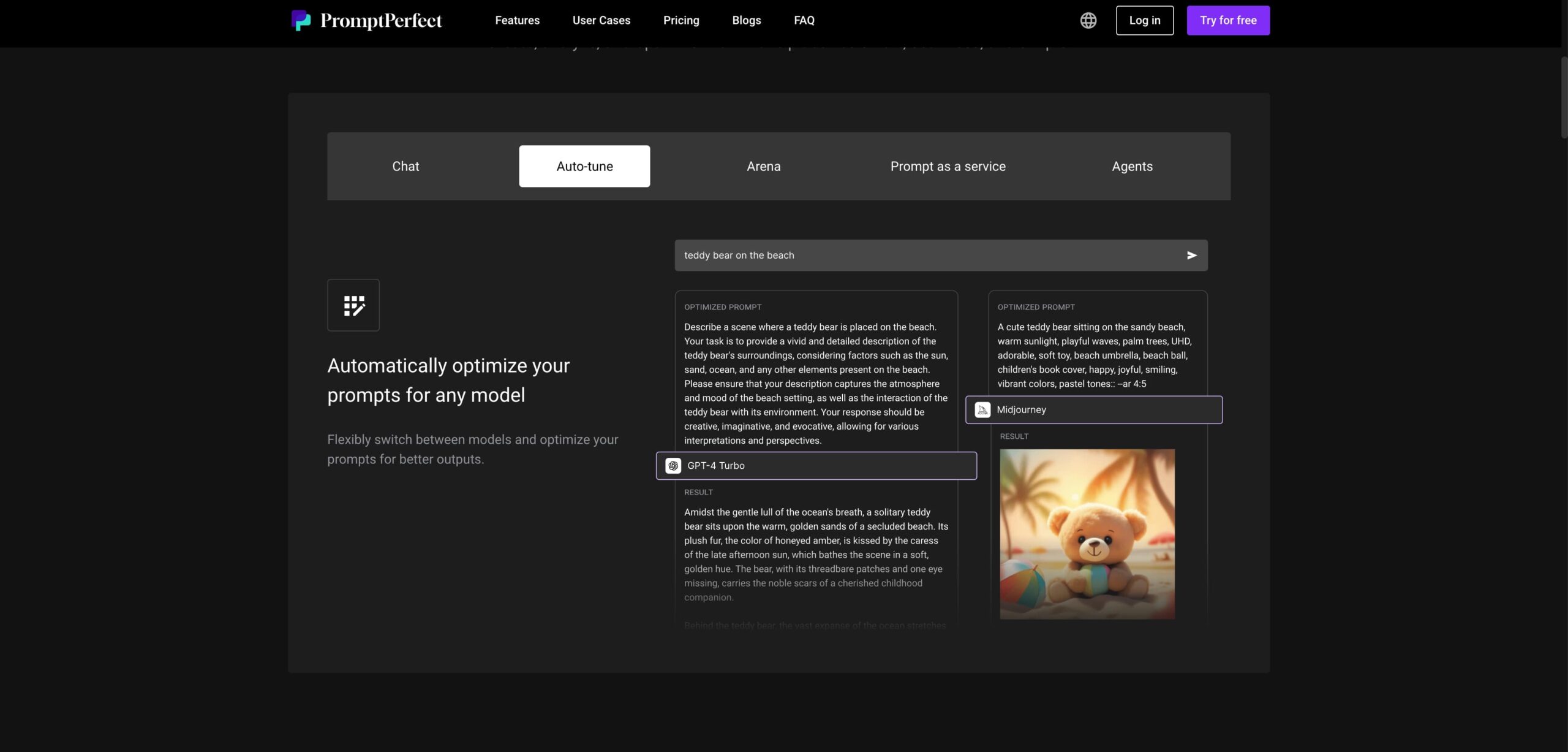Click the Log in button
This screenshot has height=752, width=1568.
coord(1145,20)
